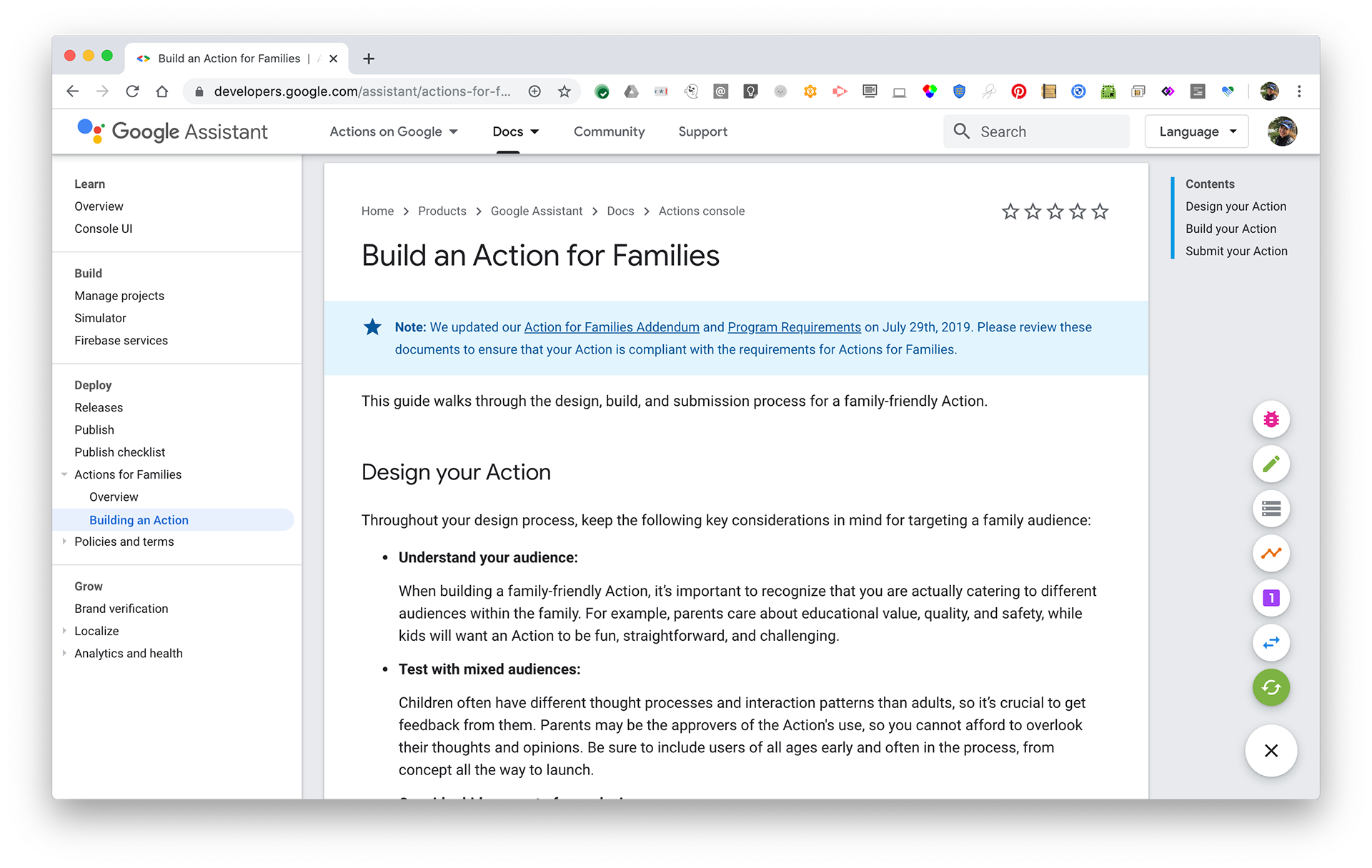
Task: Open the Chrome three-dot menu
Action: click(1299, 91)
